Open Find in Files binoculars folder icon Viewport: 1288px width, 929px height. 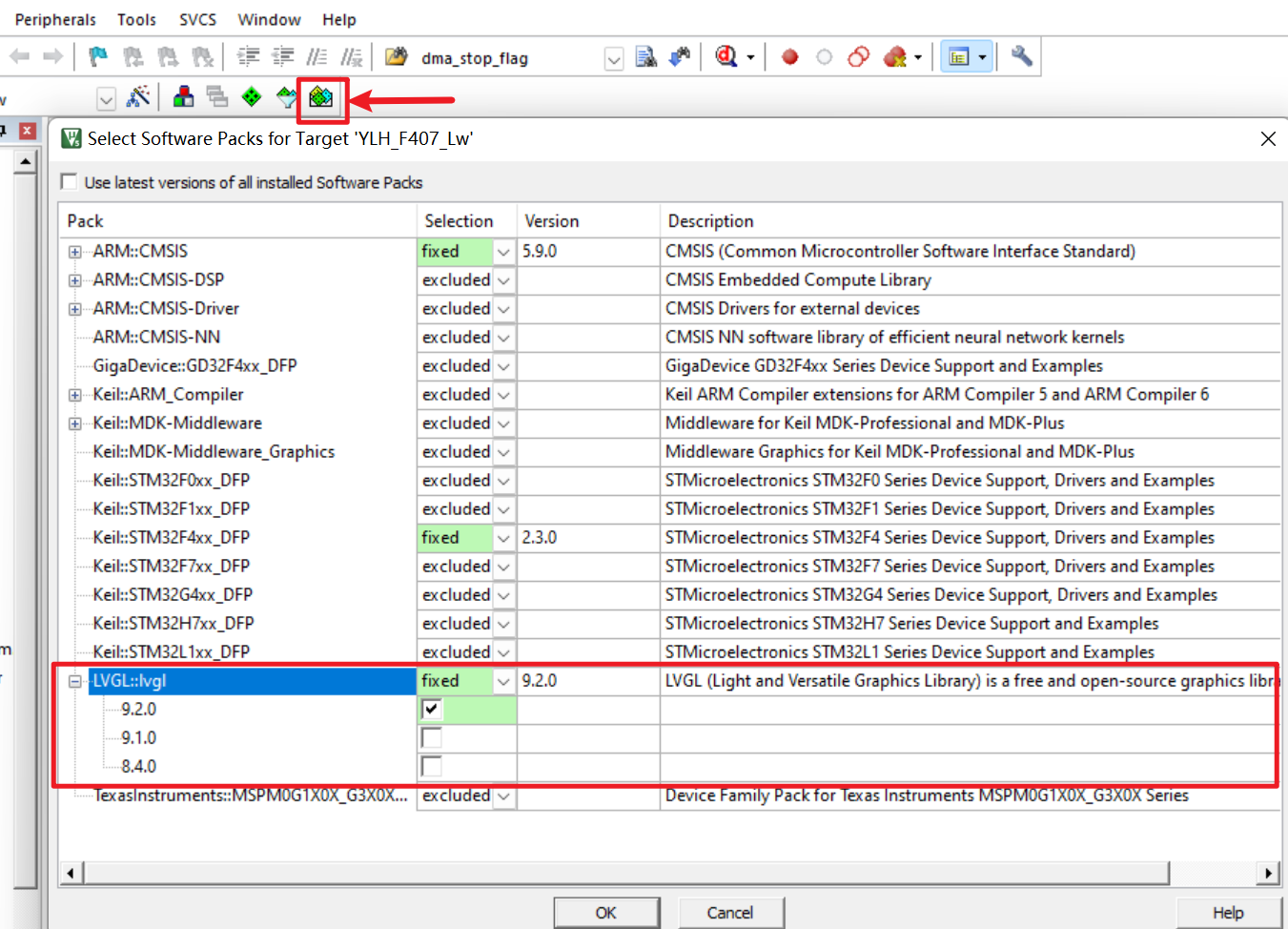[x=396, y=57]
